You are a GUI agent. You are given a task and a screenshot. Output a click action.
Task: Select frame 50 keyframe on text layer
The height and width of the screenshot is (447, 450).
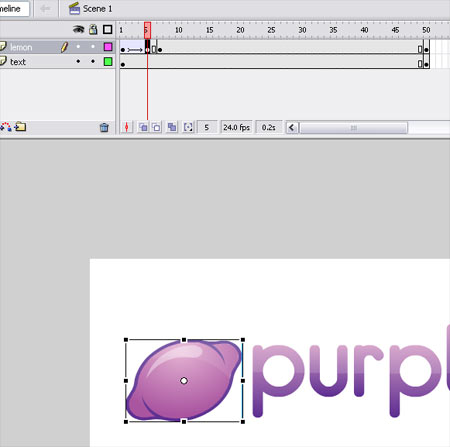click(426, 62)
